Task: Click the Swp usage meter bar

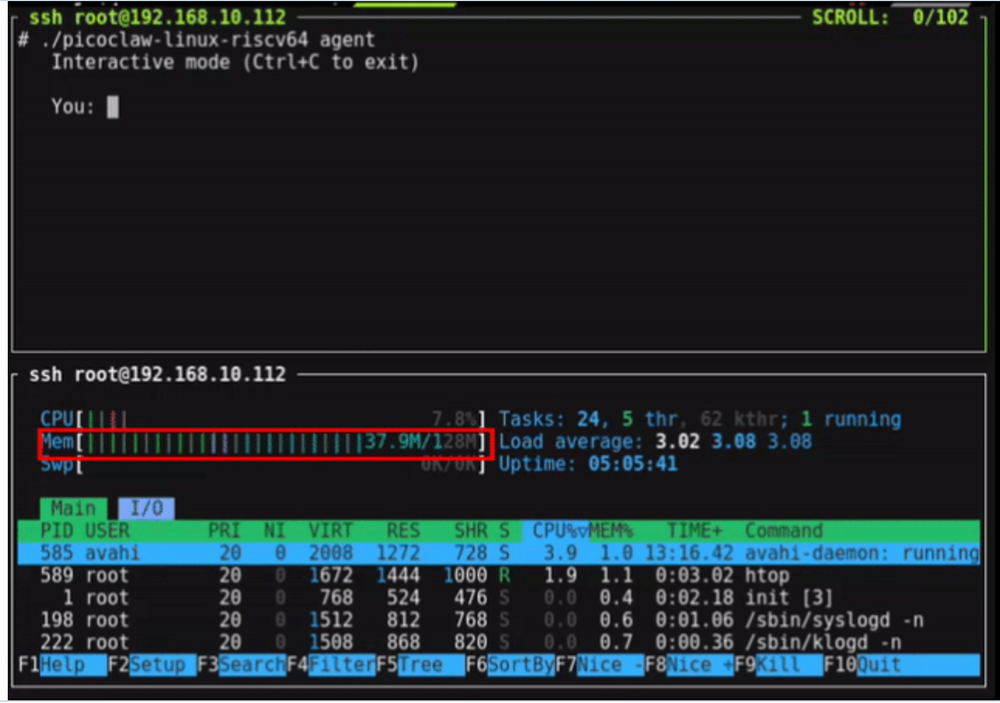Action: click(263, 464)
